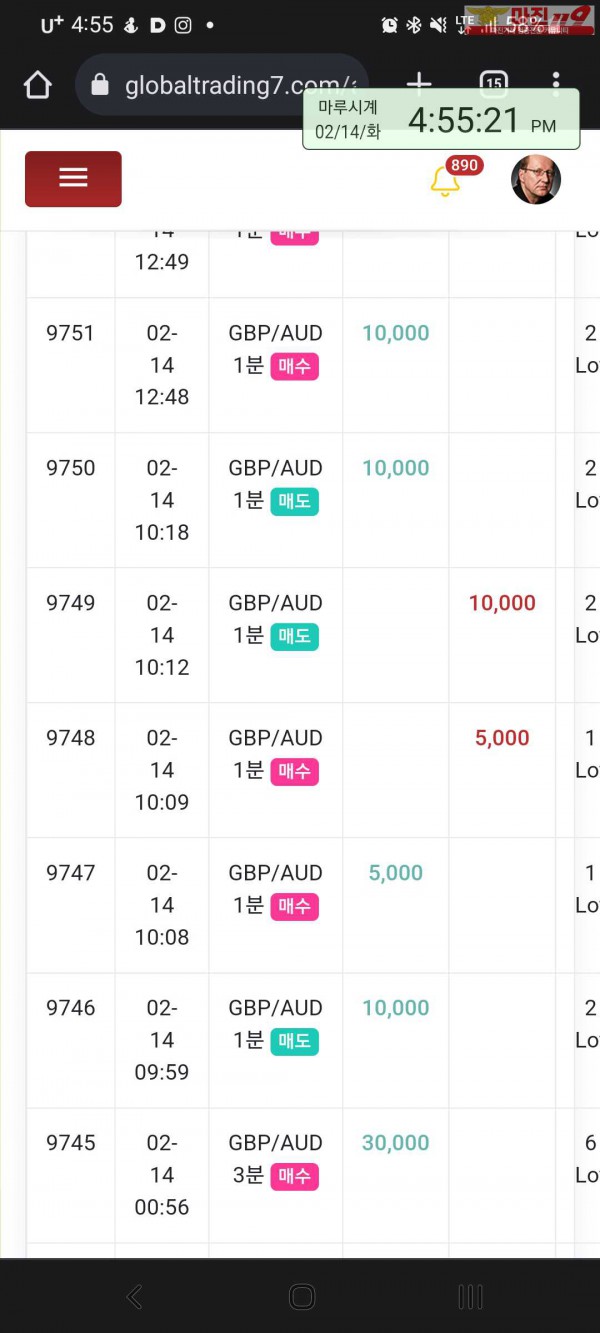The width and height of the screenshot is (600, 1333).
Task: Click 매도 tag on order 9746
Action: tap(294, 1041)
